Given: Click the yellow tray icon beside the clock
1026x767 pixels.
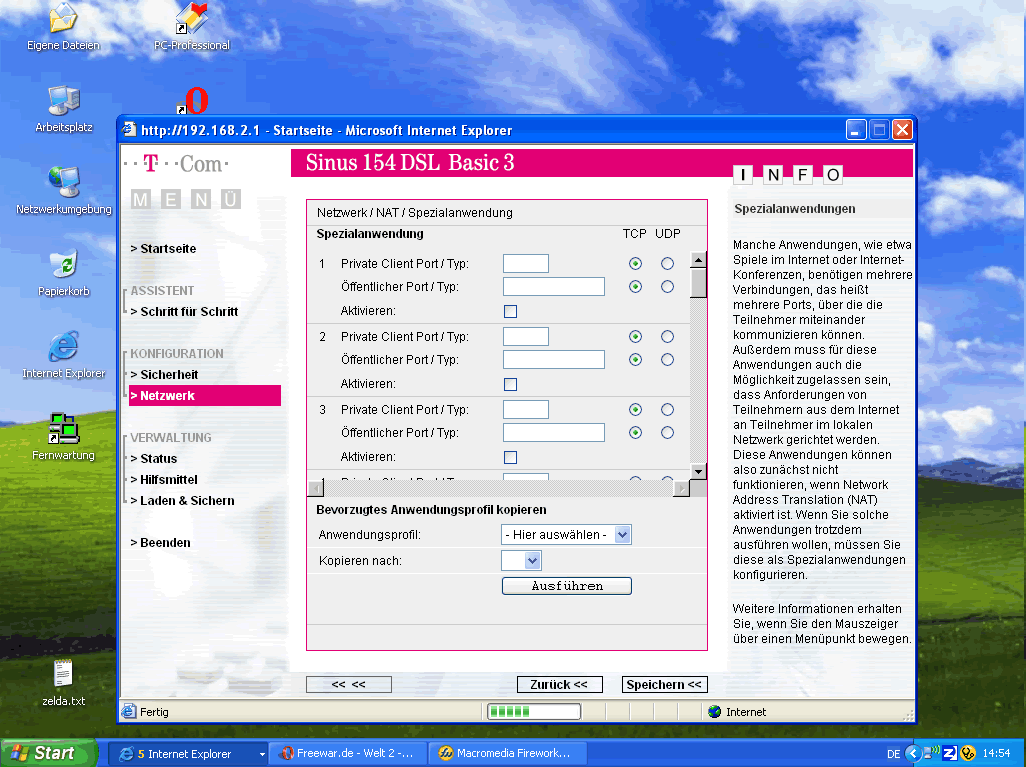Looking at the screenshot, I should (968, 753).
